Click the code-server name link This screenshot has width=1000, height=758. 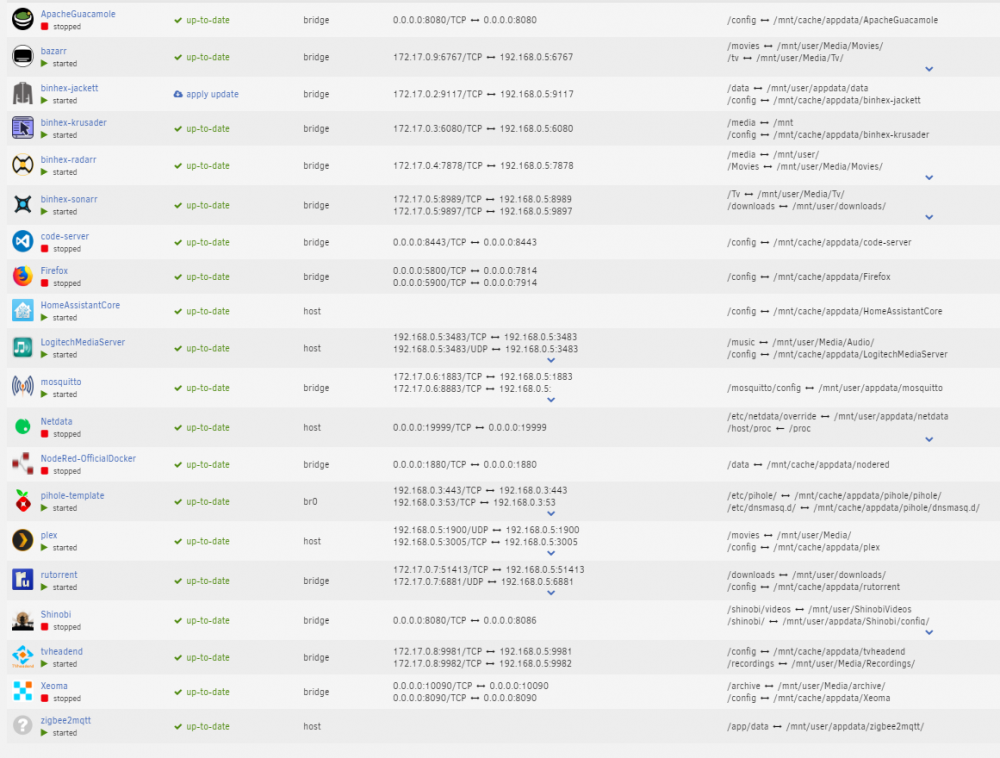pyautogui.click(x=65, y=236)
